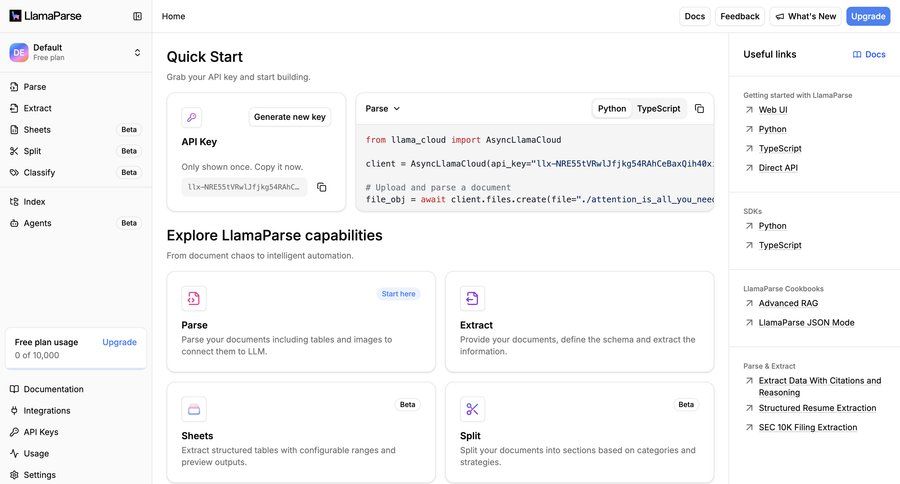The image size is (900, 484).
Task: Open the Parse dropdown in code panel
Action: point(383,109)
